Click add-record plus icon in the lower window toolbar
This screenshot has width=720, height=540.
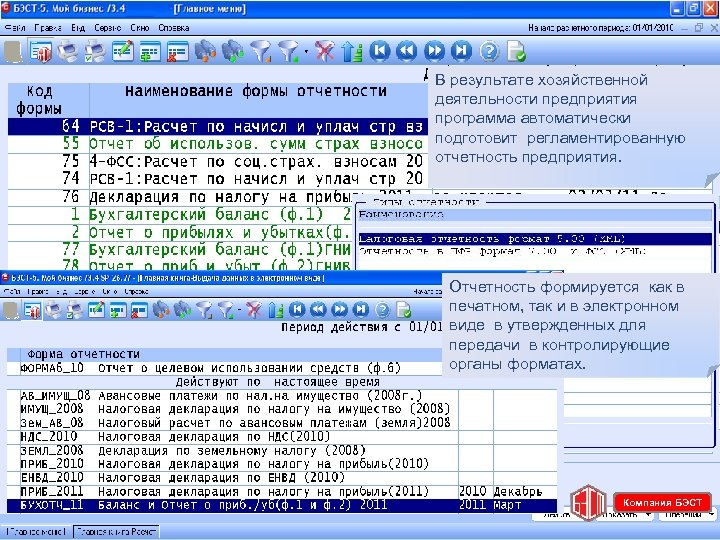coord(118,310)
